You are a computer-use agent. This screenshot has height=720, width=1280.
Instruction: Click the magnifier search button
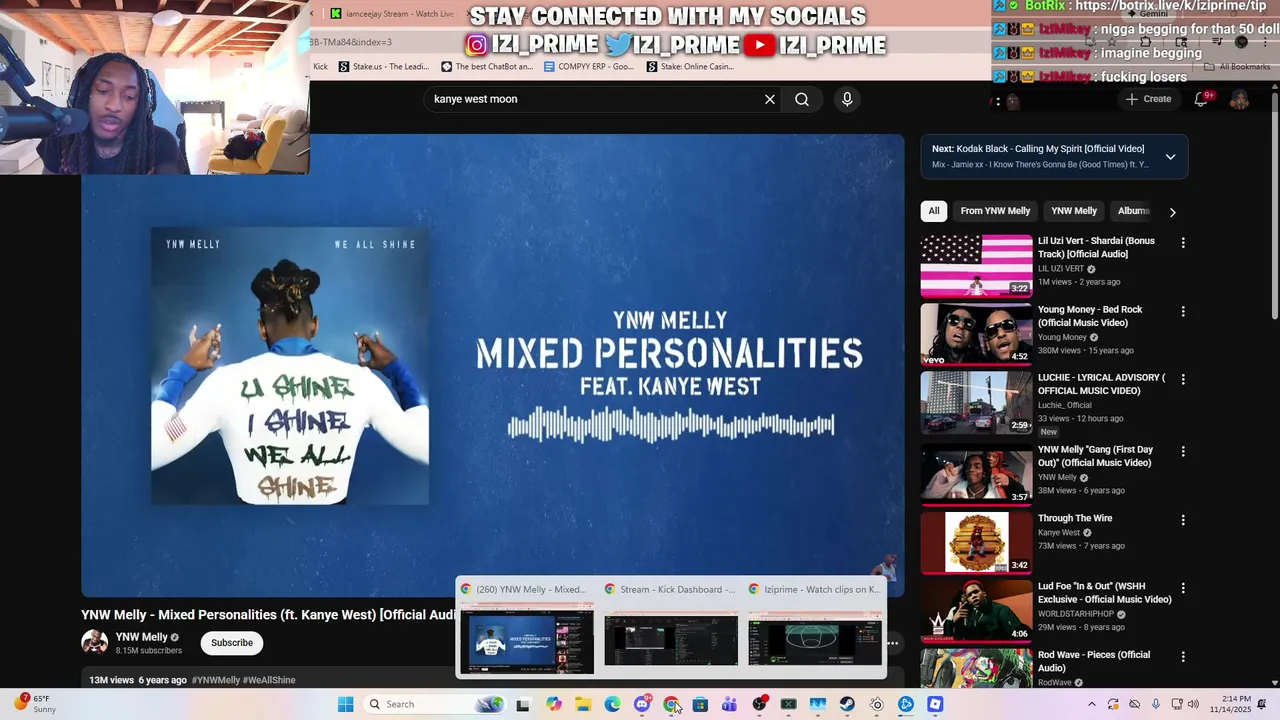tap(802, 99)
